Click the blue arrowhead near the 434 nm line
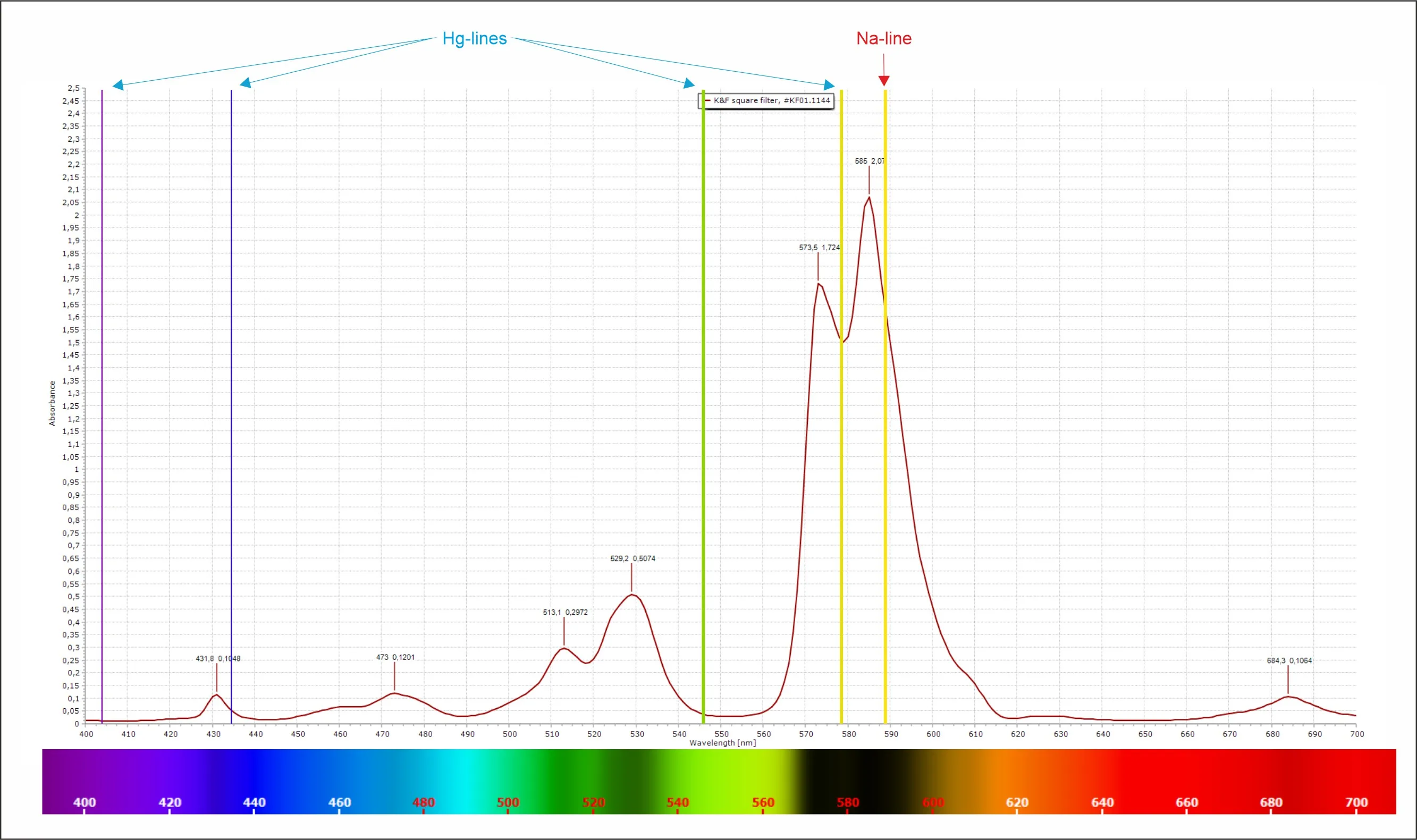This screenshot has width=1417, height=840. tap(246, 83)
